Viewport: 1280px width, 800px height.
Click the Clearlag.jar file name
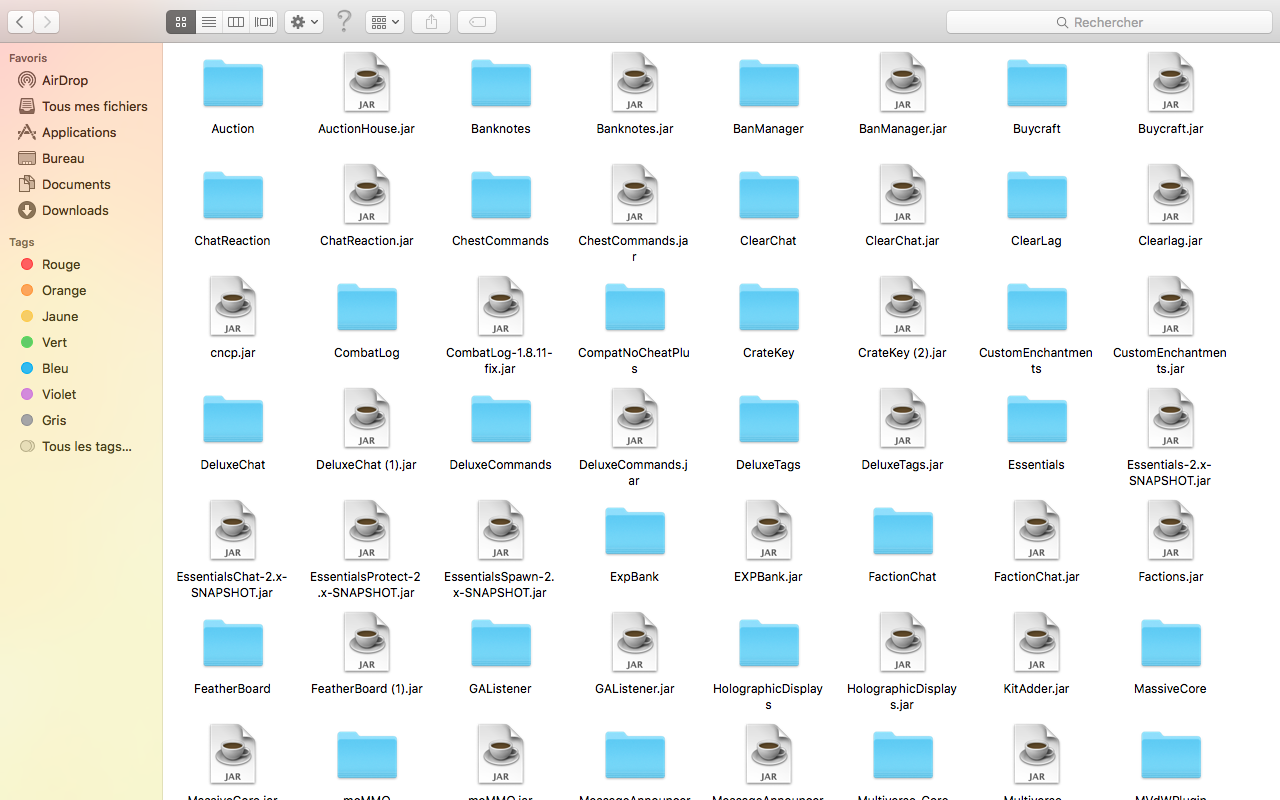1171,241
